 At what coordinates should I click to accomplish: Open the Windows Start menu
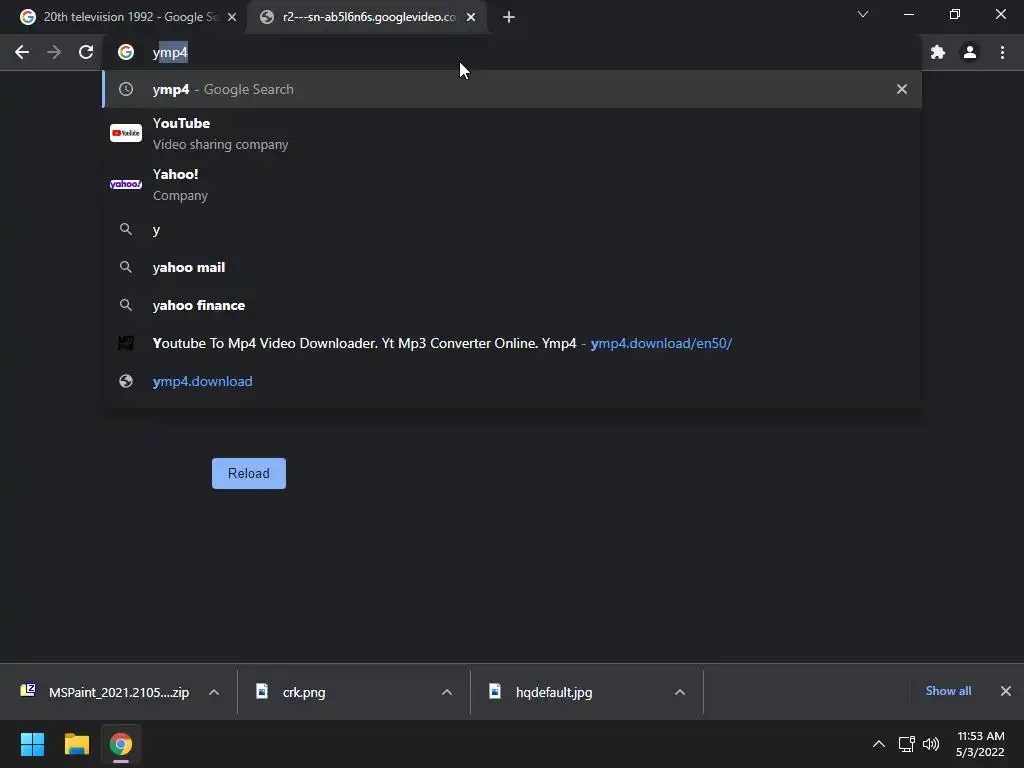32,744
